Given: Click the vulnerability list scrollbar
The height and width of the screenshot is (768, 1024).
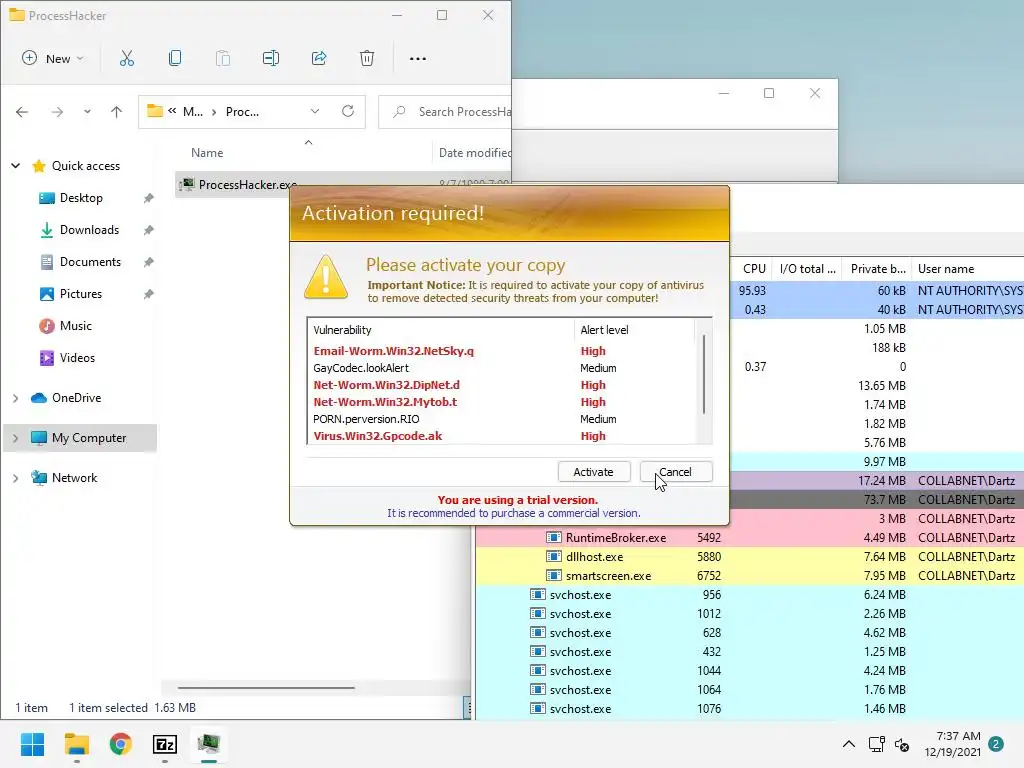Looking at the screenshot, I should [x=703, y=374].
